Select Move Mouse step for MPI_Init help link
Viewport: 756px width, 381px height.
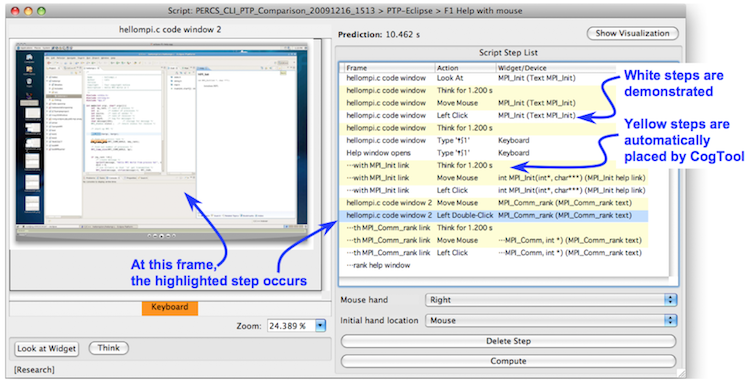click(x=494, y=178)
